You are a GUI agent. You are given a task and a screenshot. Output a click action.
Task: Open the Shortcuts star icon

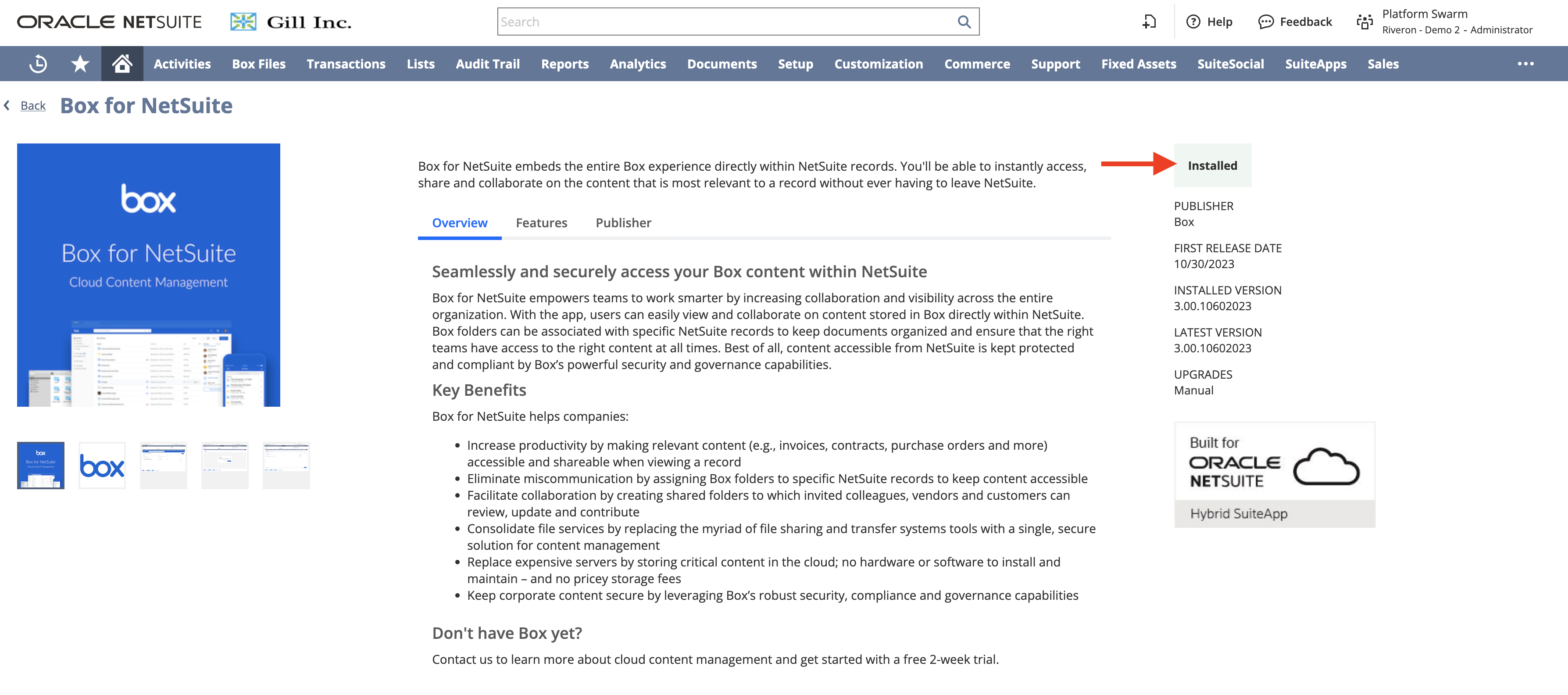[x=80, y=64]
